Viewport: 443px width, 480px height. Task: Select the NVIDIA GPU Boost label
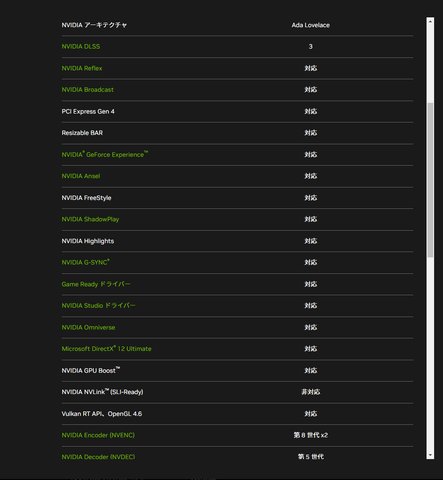[x=91, y=370]
